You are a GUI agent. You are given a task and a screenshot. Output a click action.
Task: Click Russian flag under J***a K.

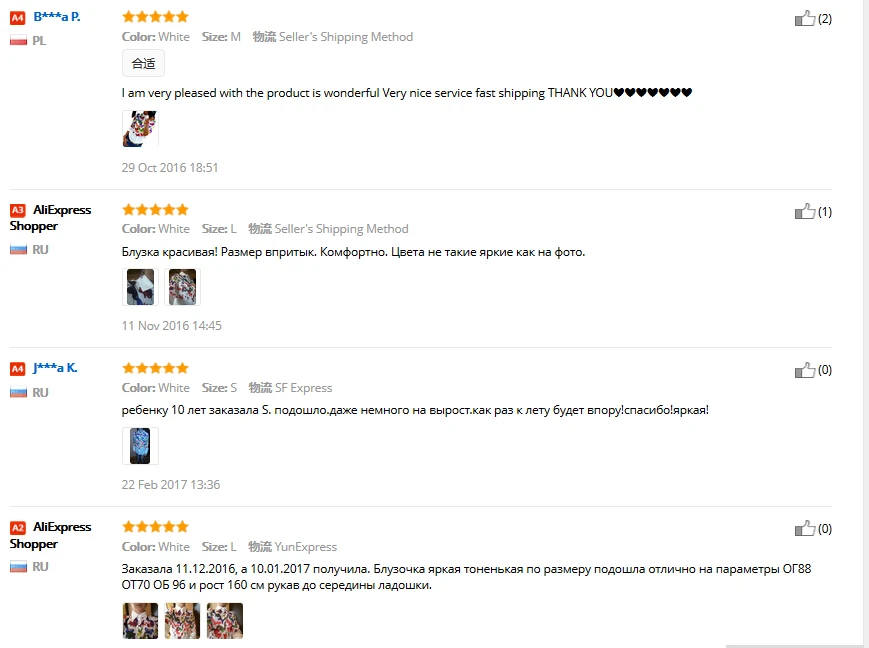coord(18,392)
